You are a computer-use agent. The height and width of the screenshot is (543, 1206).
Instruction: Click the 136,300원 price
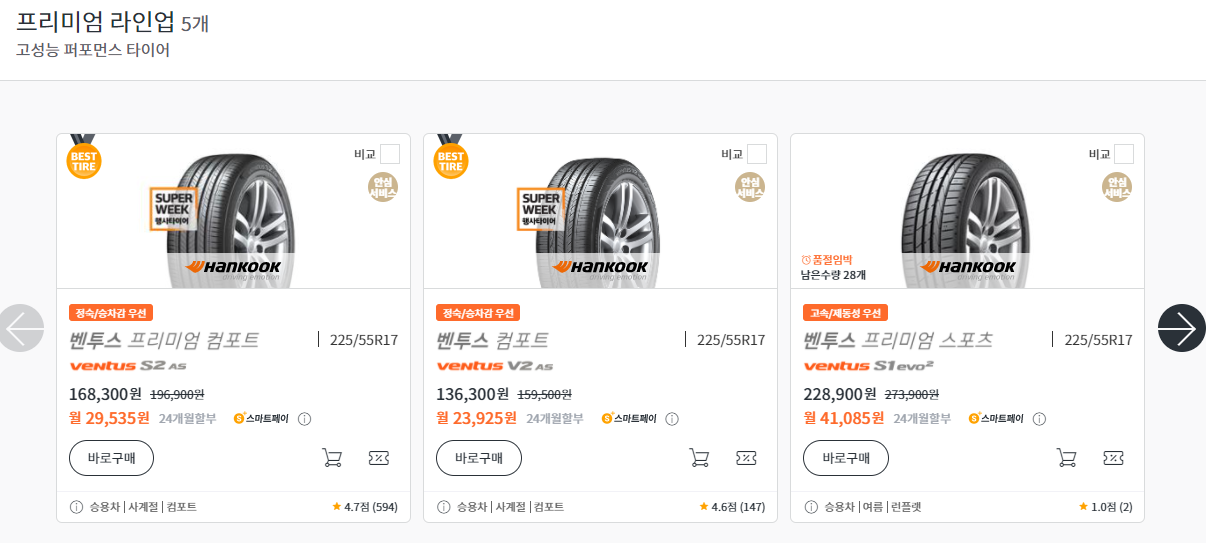coord(473,394)
